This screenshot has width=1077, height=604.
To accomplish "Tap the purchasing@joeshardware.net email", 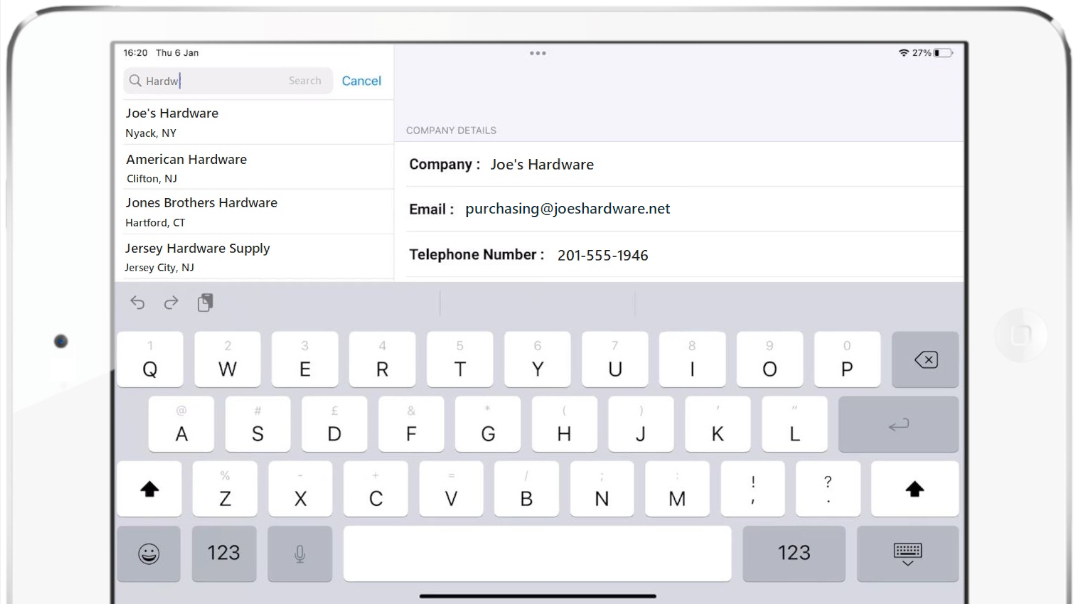I will click(x=567, y=209).
